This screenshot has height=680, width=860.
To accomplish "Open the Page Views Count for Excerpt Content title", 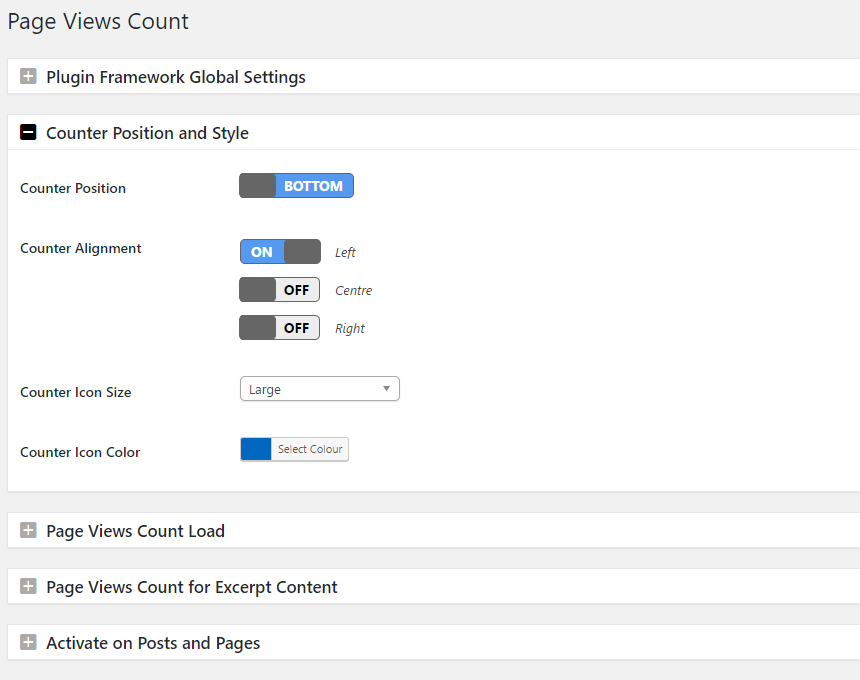I will [192, 587].
